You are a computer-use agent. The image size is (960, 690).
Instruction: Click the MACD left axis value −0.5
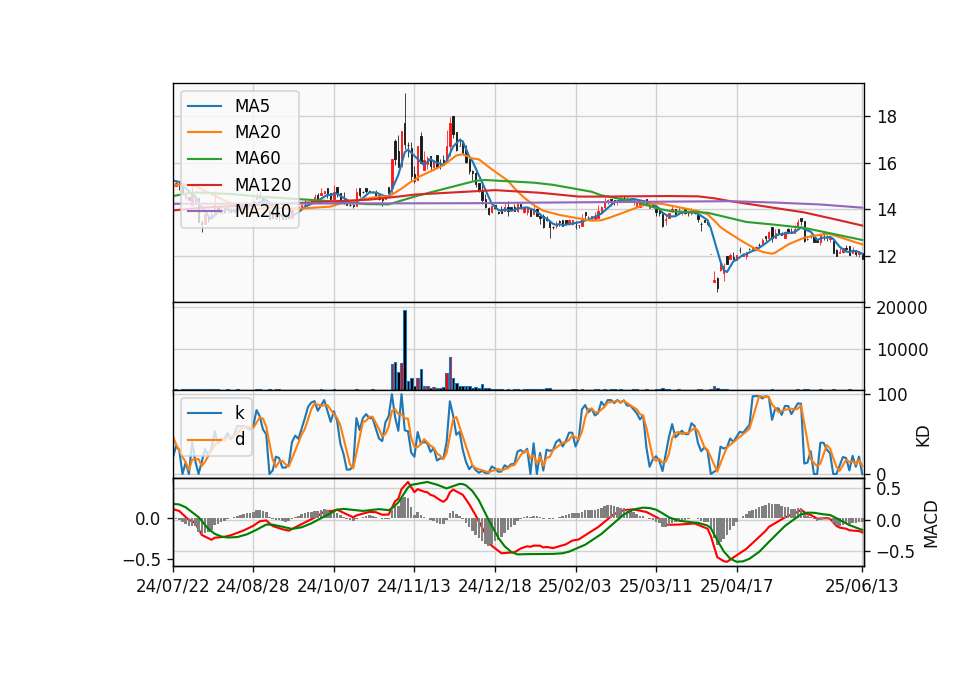(141, 560)
